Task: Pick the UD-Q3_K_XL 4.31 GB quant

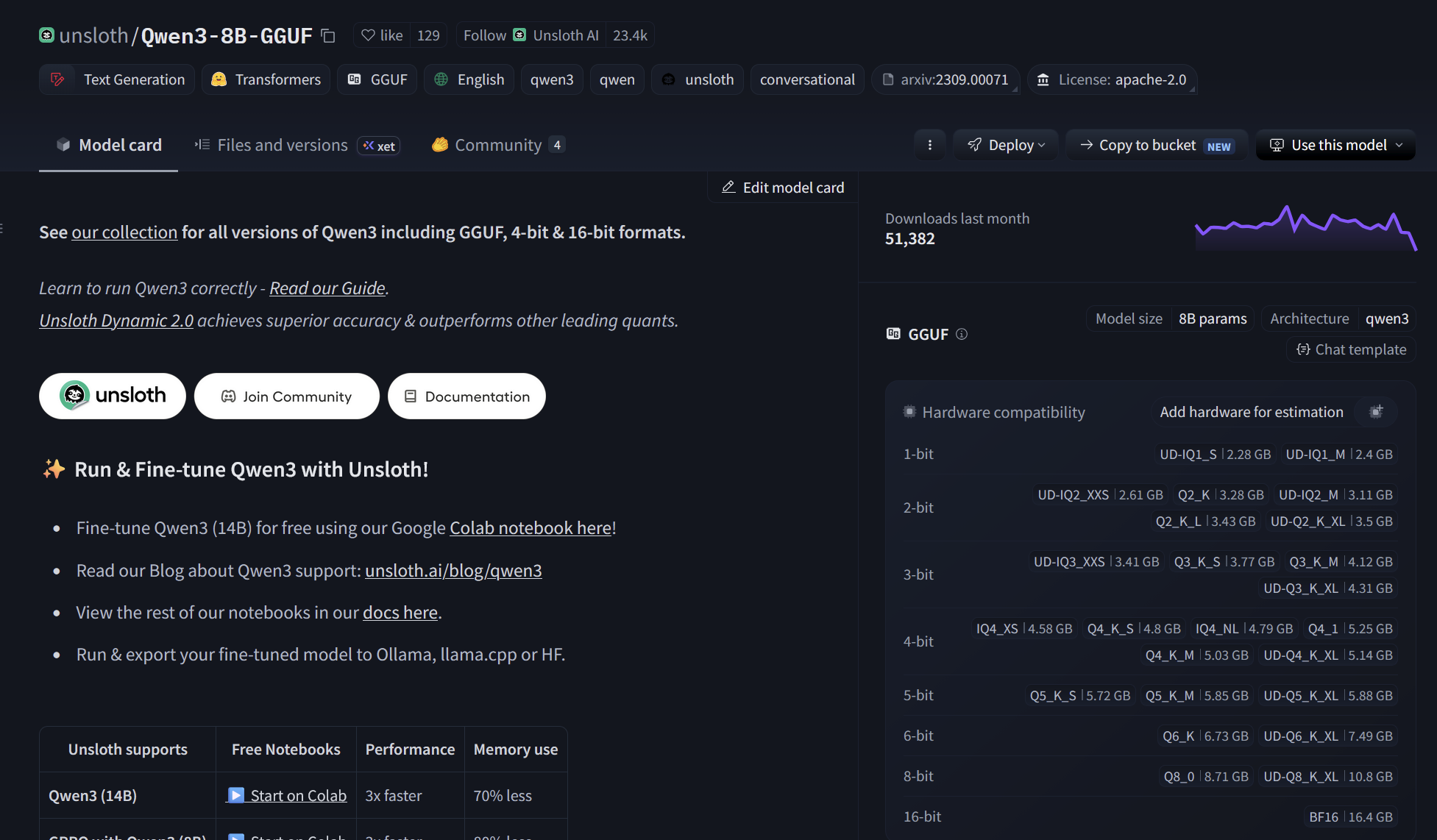Action: pyautogui.click(x=1328, y=588)
